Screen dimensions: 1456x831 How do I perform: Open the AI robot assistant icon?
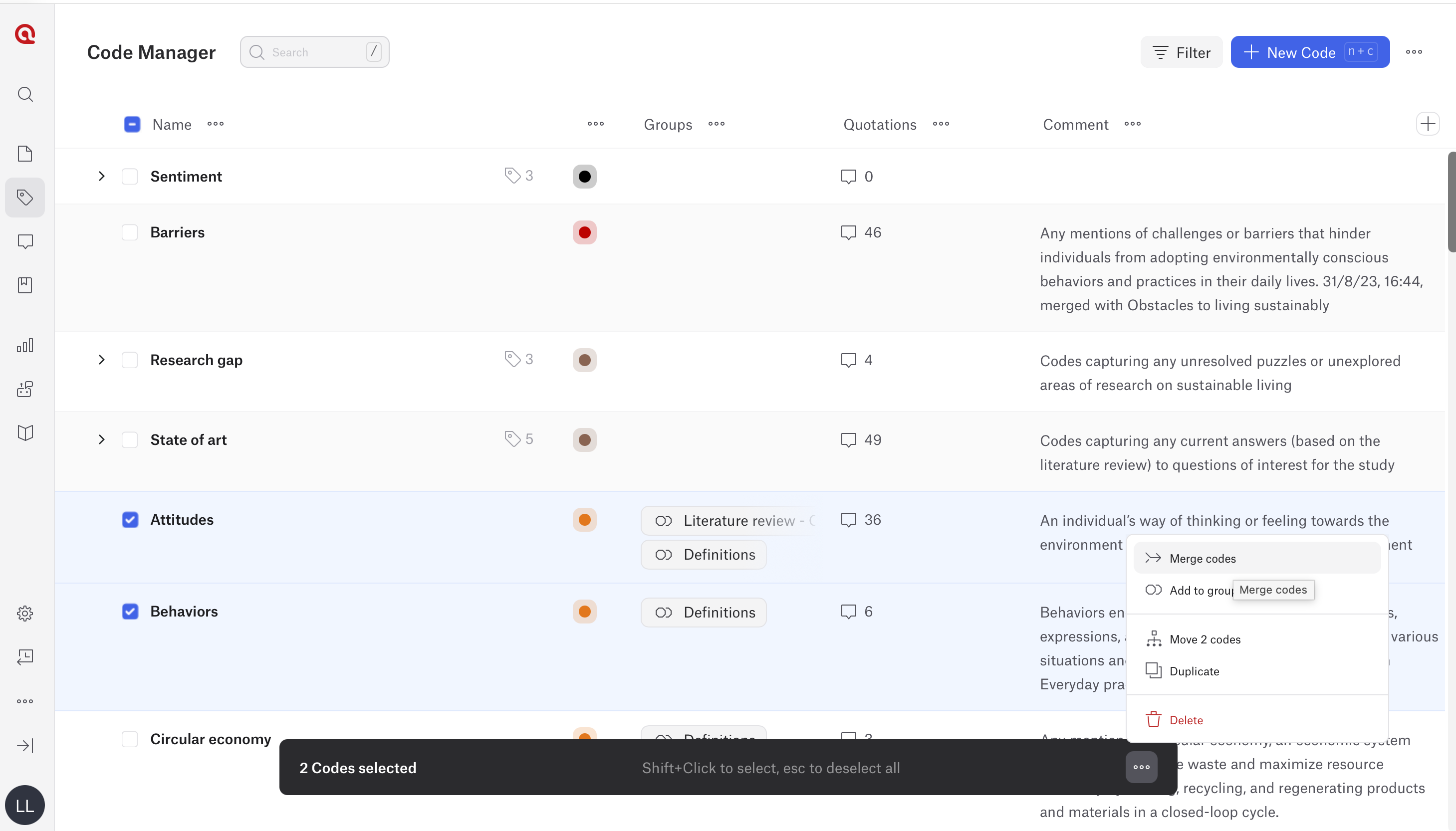(25, 389)
